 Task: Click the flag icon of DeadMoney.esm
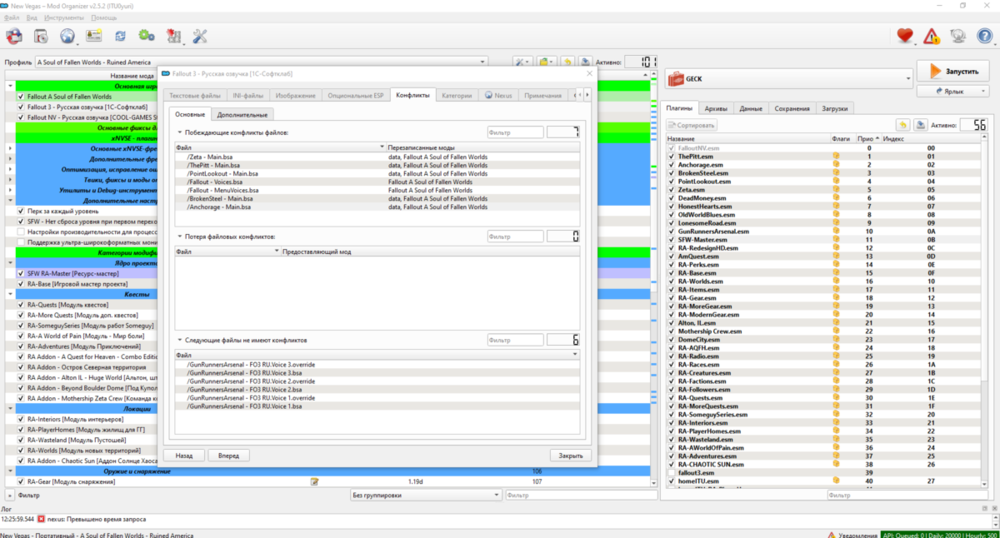click(835, 198)
